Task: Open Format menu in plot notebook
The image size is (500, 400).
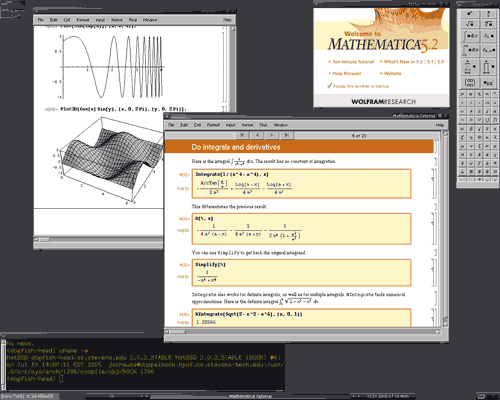Action: point(83,20)
